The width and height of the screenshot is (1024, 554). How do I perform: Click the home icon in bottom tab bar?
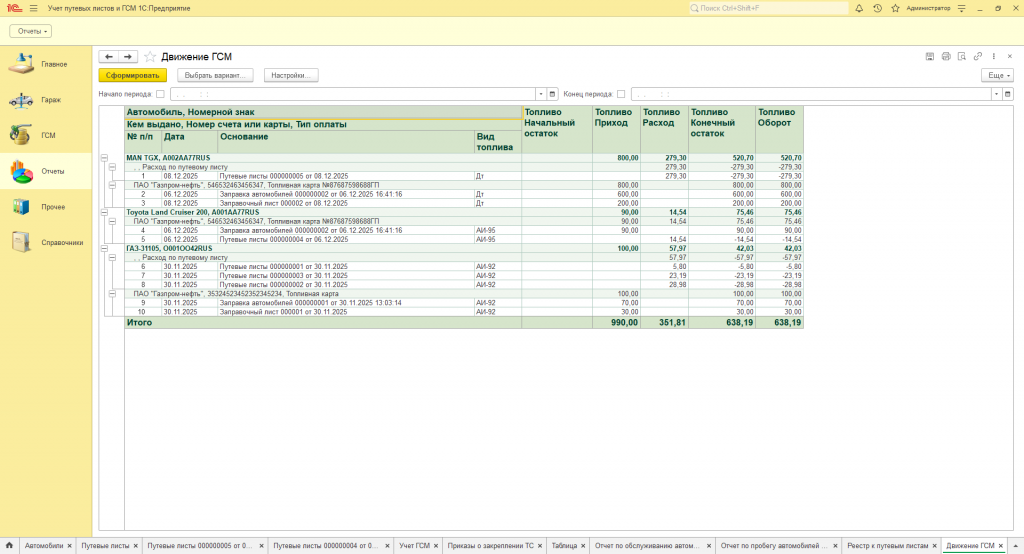[9, 546]
